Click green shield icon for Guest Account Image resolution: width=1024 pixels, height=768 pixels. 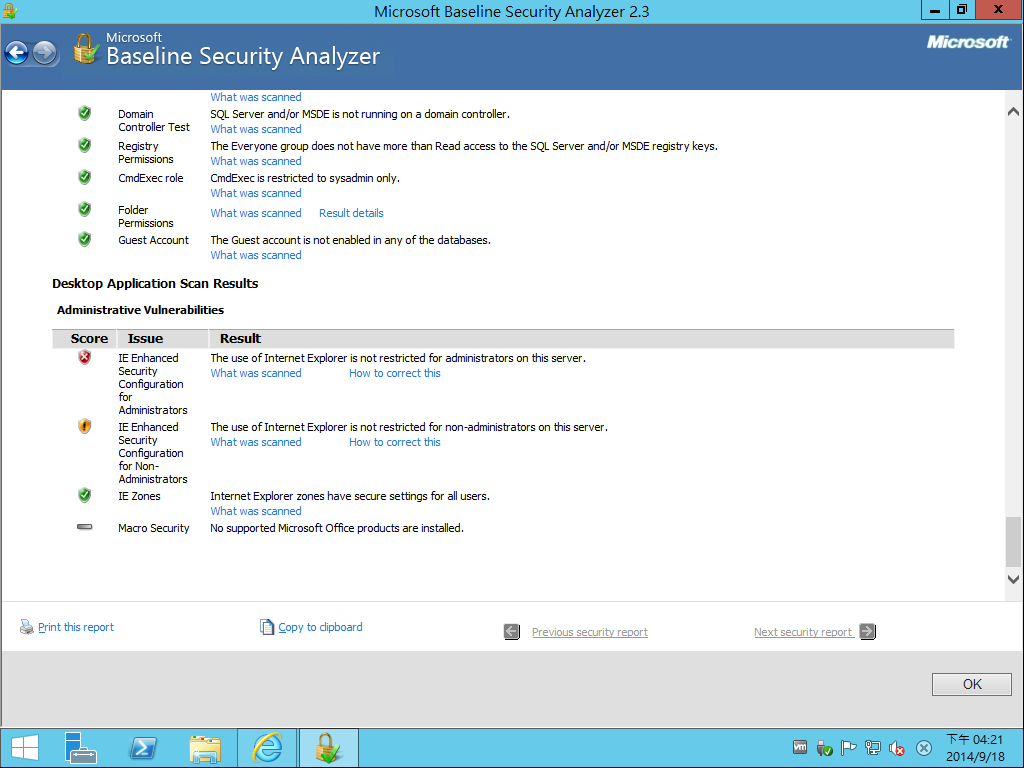coord(84,239)
